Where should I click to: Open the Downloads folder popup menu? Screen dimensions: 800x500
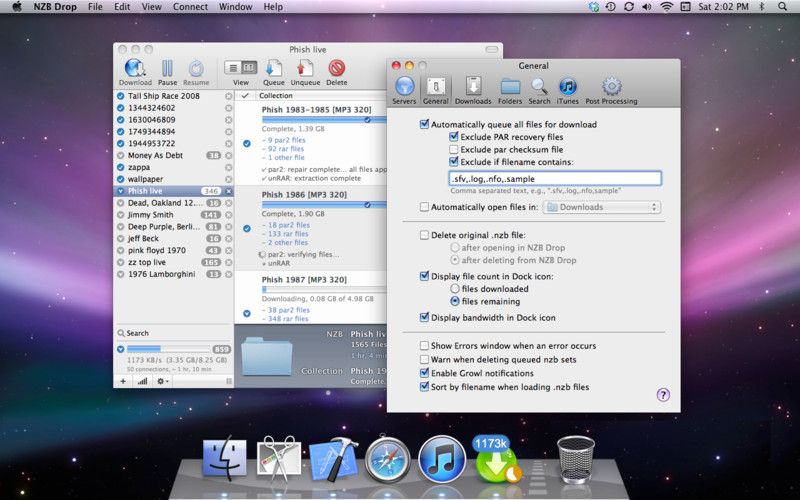click(602, 207)
